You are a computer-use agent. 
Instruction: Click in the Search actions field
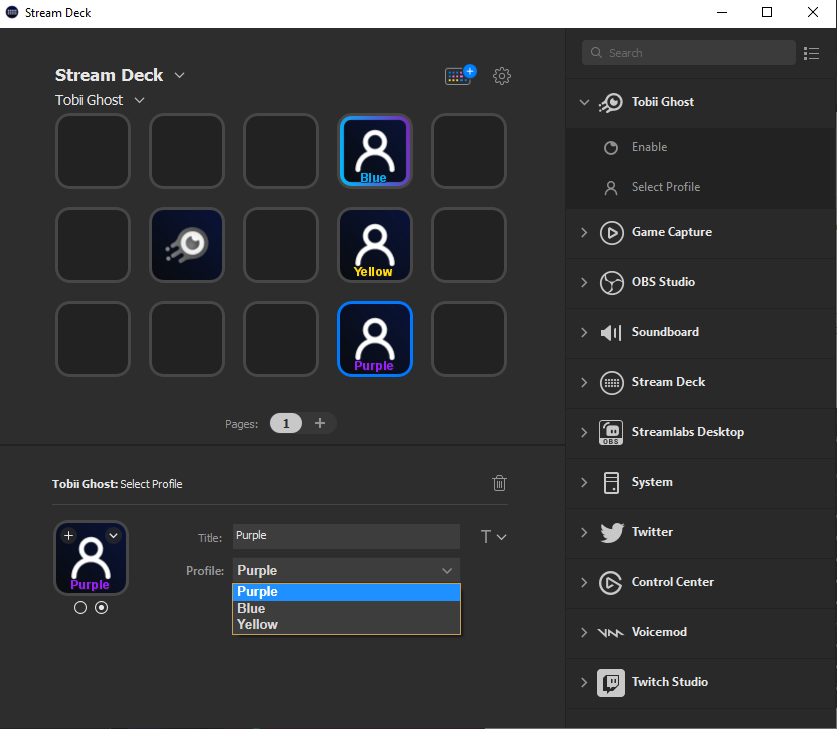(689, 52)
